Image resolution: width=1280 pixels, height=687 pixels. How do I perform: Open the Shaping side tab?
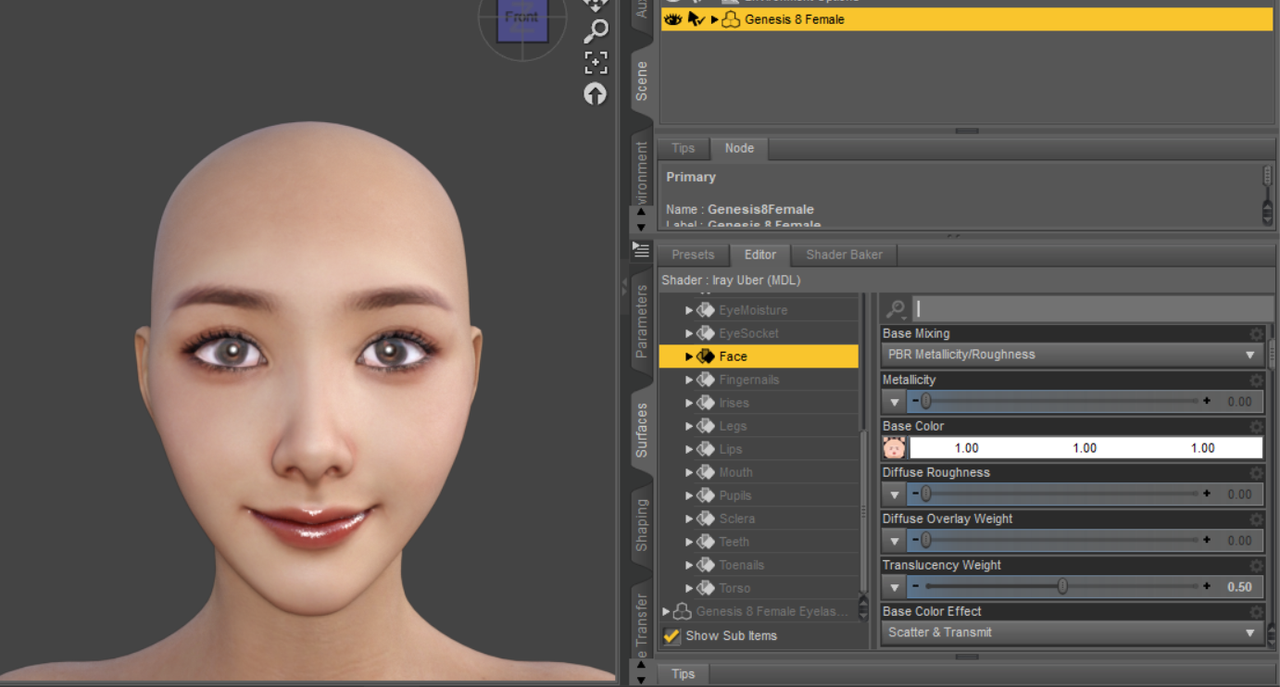pyautogui.click(x=641, y=525)
